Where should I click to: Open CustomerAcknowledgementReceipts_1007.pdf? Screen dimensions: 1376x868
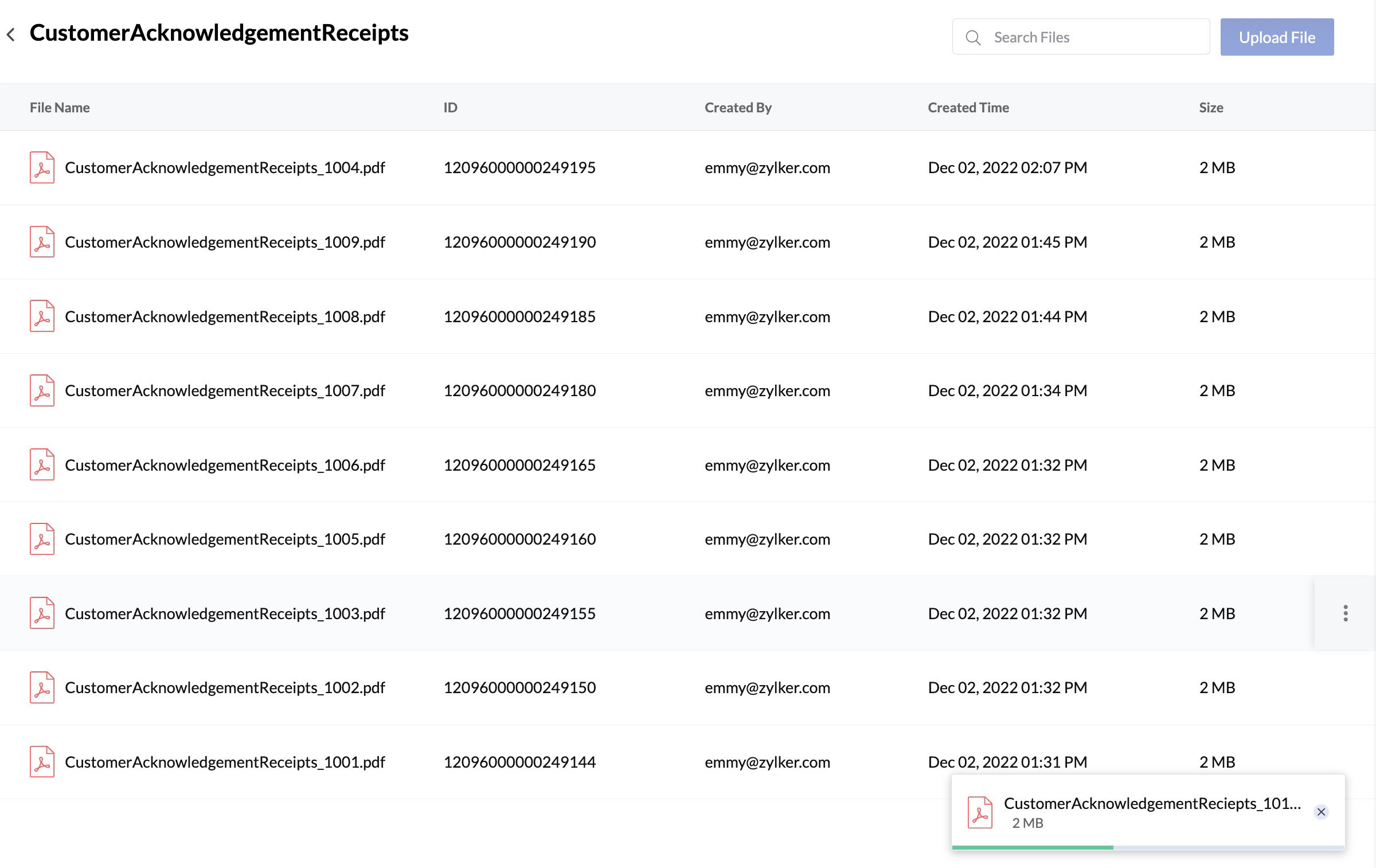tap(225, 390)
